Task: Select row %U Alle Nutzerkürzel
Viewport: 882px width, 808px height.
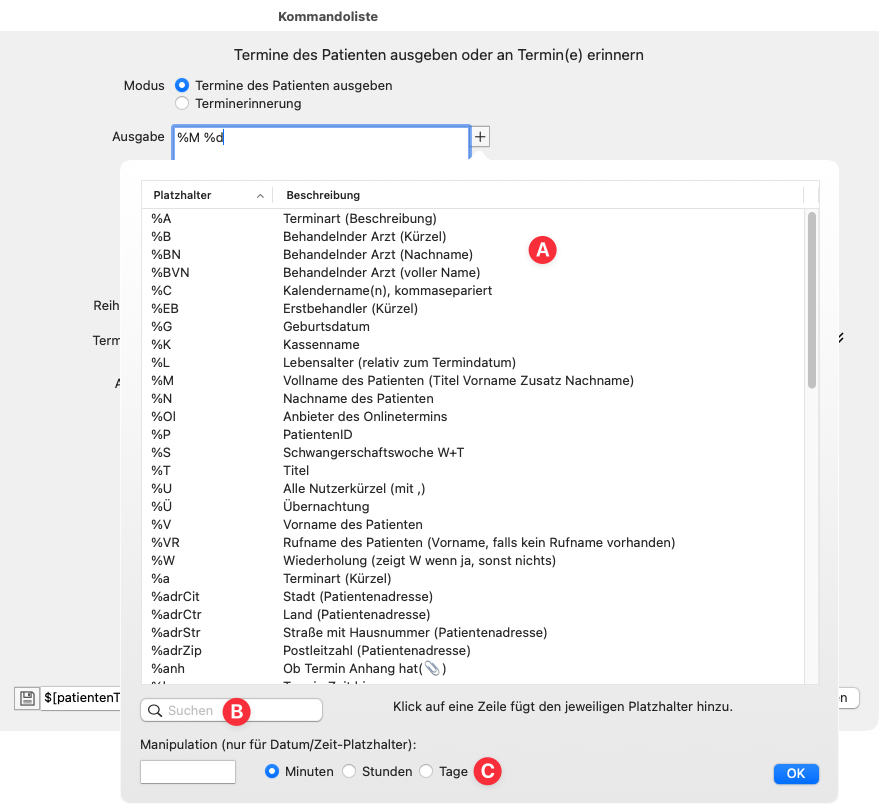Action: click(474, 488)
